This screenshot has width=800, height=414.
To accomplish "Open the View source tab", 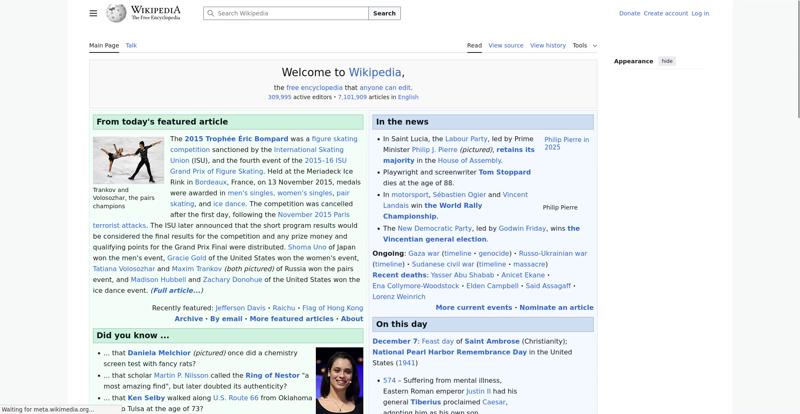I will tap(506, 45).
